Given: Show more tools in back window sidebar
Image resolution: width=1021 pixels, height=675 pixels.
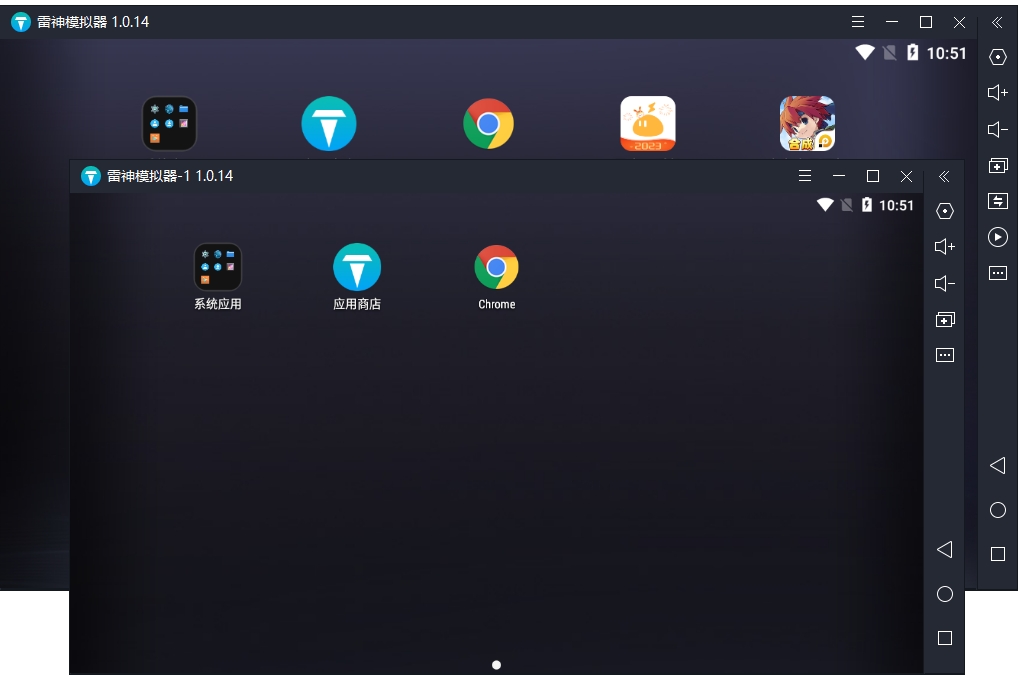Looking at the screenshot, I should (x=998, y=273).
